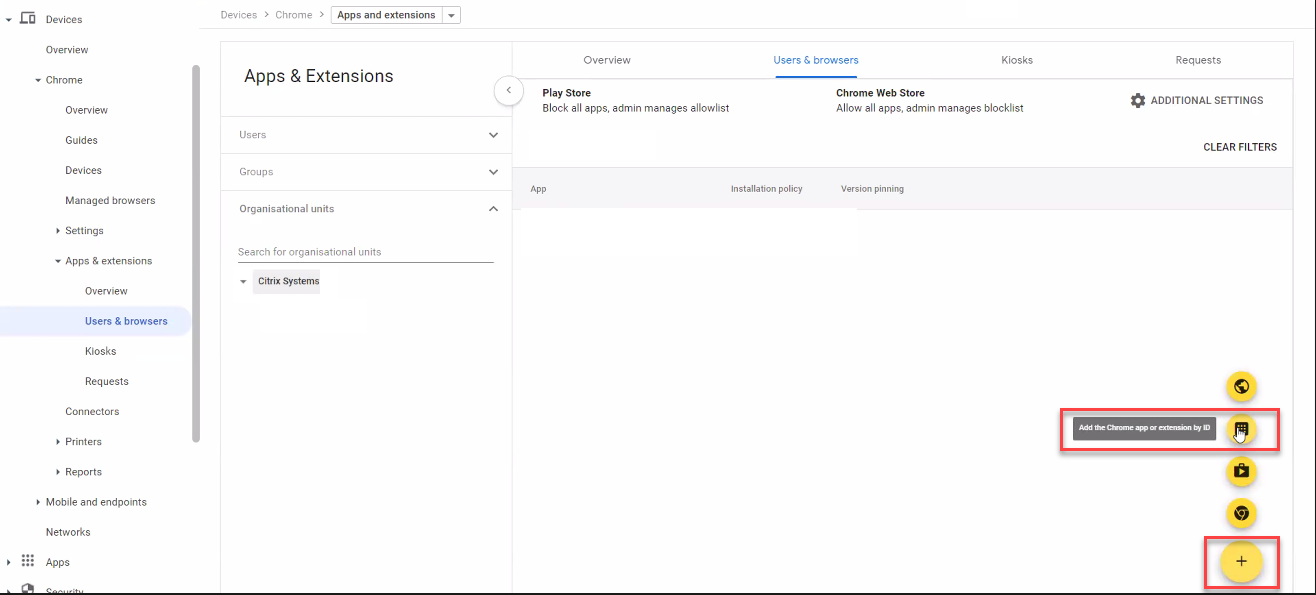Click the Apps grid icon in sidebar
1316x595 pixels.
[x=28, y=562]
